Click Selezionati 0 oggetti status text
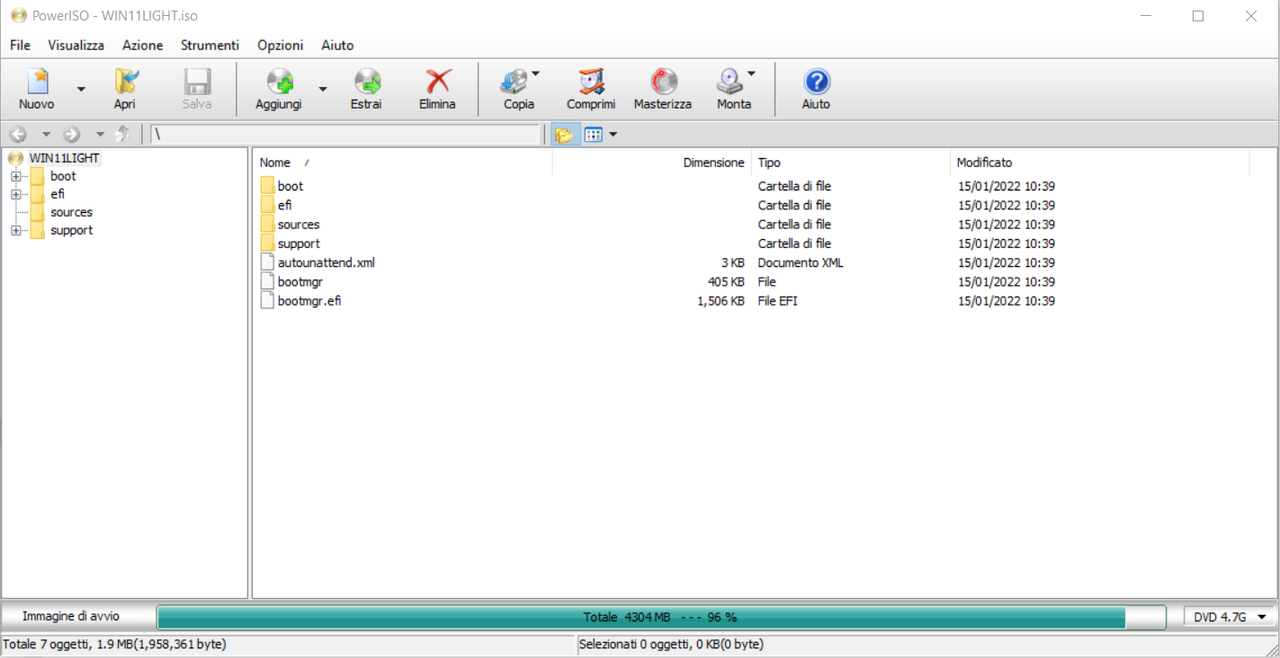 (x=671, y=645)
